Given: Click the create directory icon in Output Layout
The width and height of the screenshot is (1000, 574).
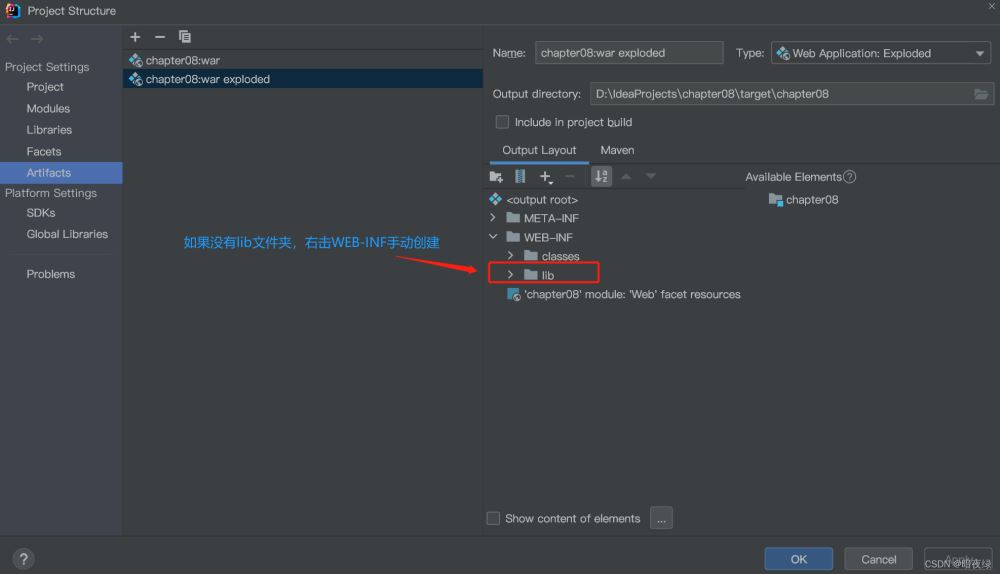Looking at the screenshot, I should [x=496, y=177].
